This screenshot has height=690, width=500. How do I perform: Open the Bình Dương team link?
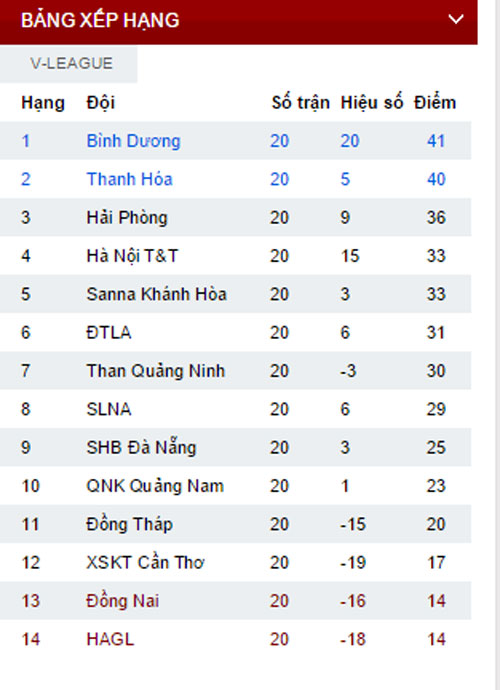pyautogui.click(x=133, y=141)
